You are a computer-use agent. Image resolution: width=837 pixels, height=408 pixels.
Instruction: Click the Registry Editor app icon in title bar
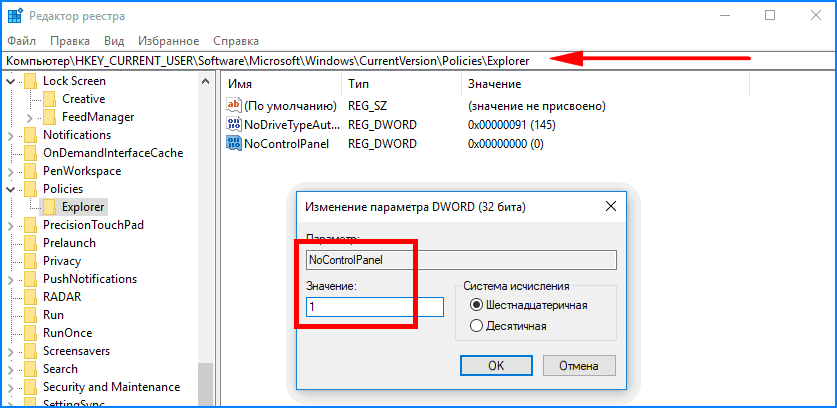click(x=15, y=16)
